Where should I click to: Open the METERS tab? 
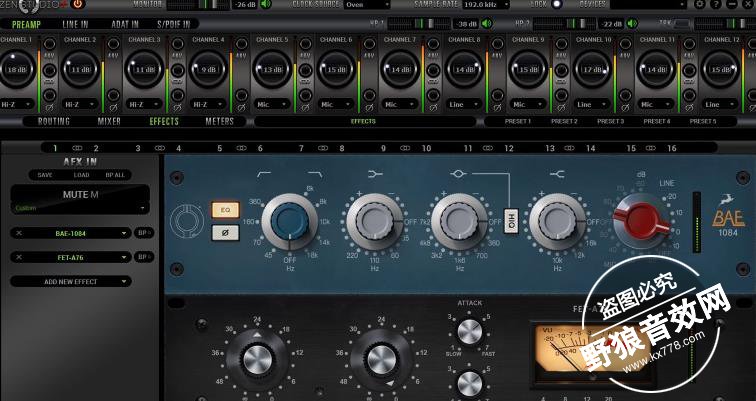[219, 121]
